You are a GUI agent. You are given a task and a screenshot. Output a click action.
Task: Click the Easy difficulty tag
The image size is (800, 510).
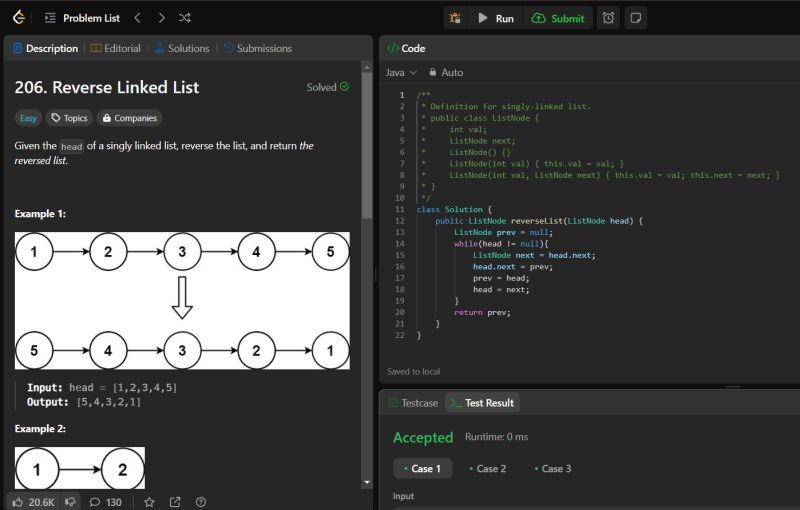(x=28, y=118)
